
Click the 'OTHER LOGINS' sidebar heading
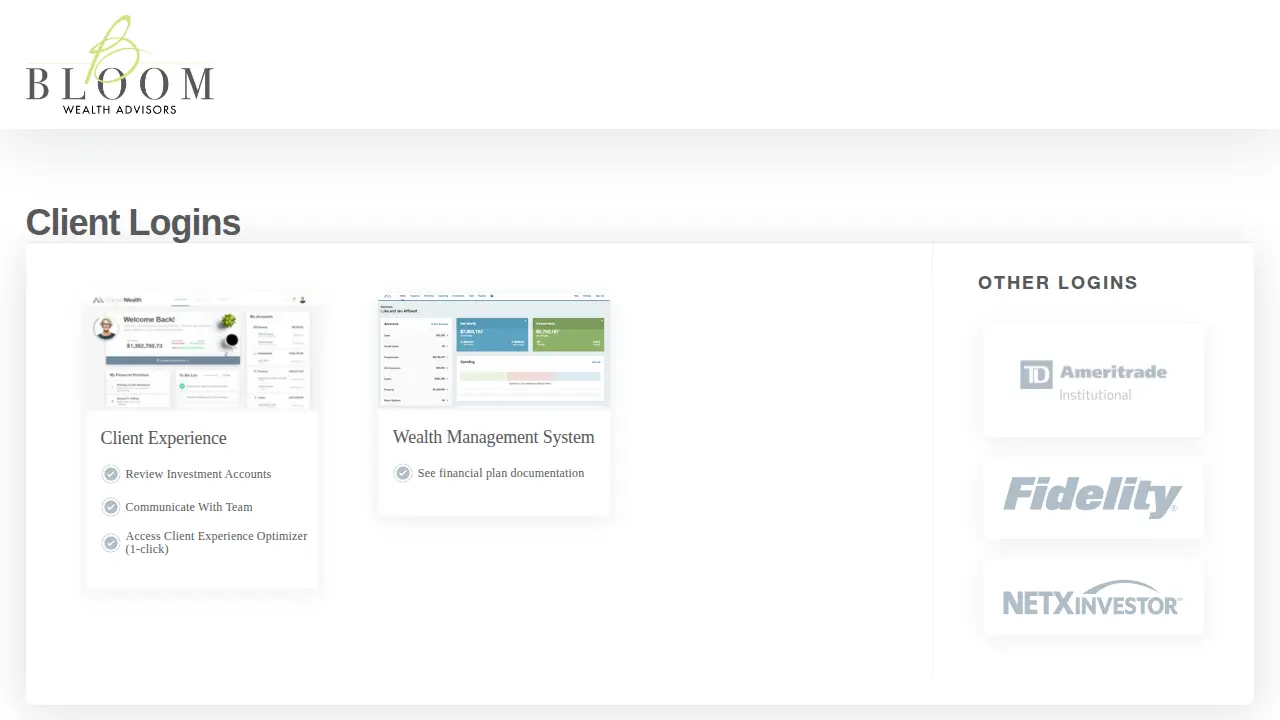coord(1058,283)
